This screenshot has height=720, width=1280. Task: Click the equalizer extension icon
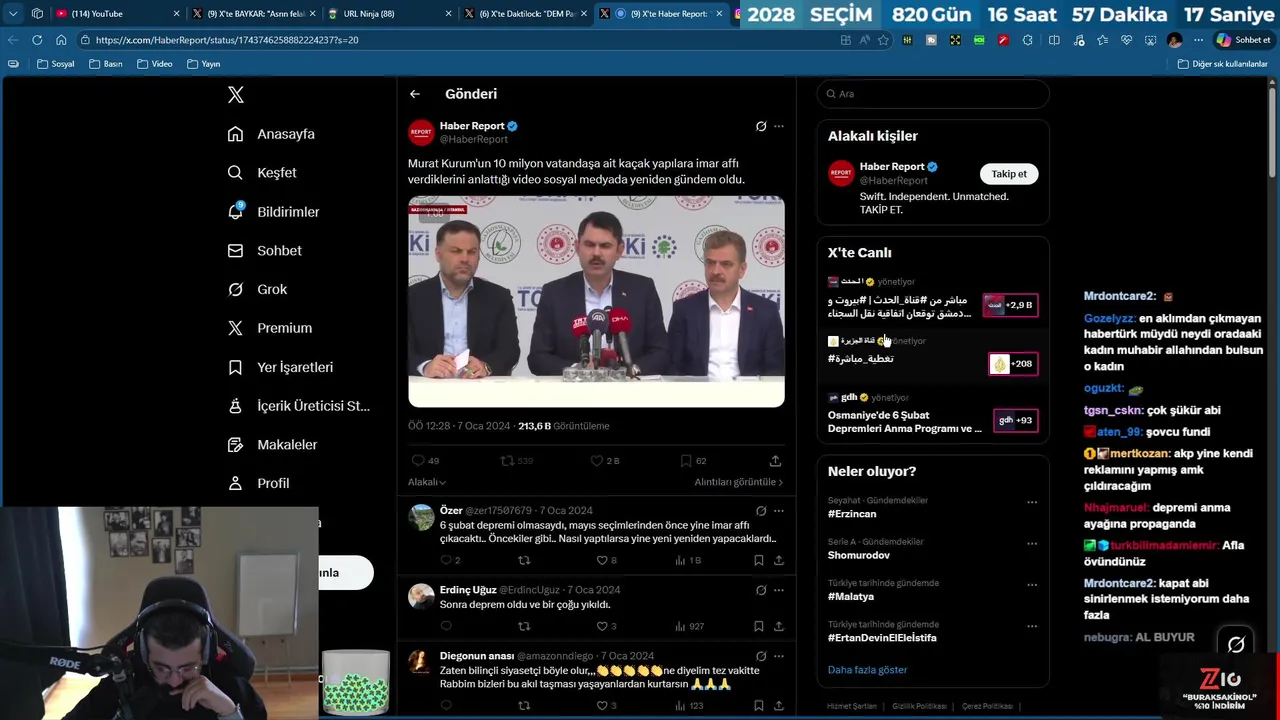pos(907,40)
